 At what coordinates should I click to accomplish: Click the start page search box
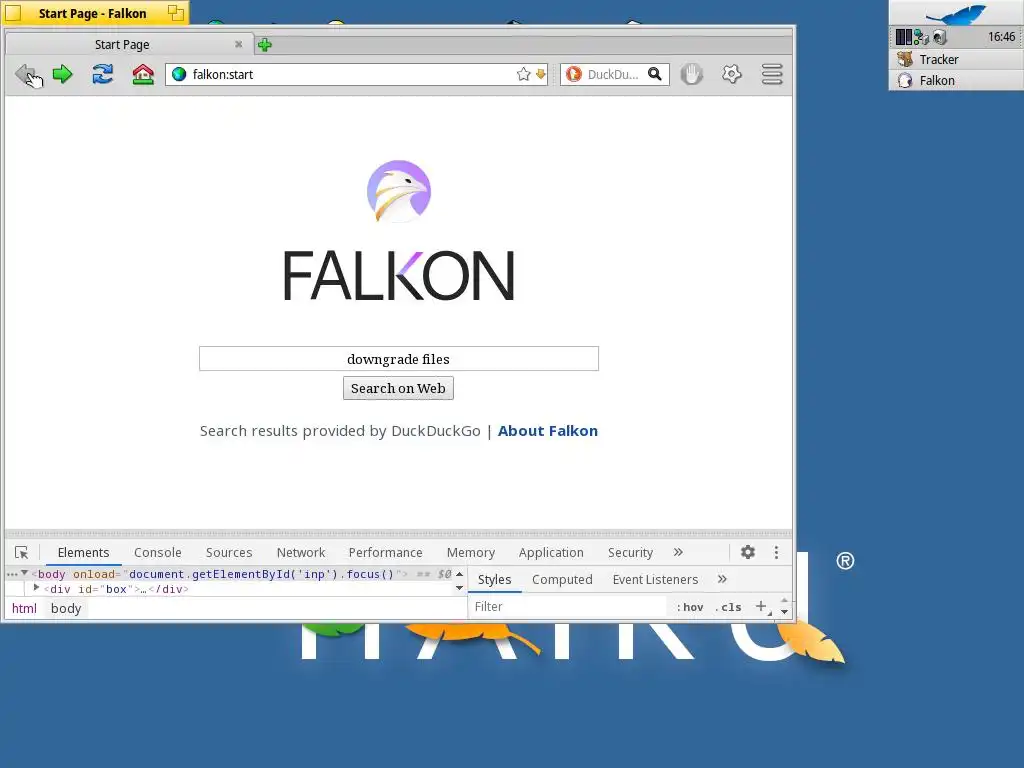[x=398, y=359]
